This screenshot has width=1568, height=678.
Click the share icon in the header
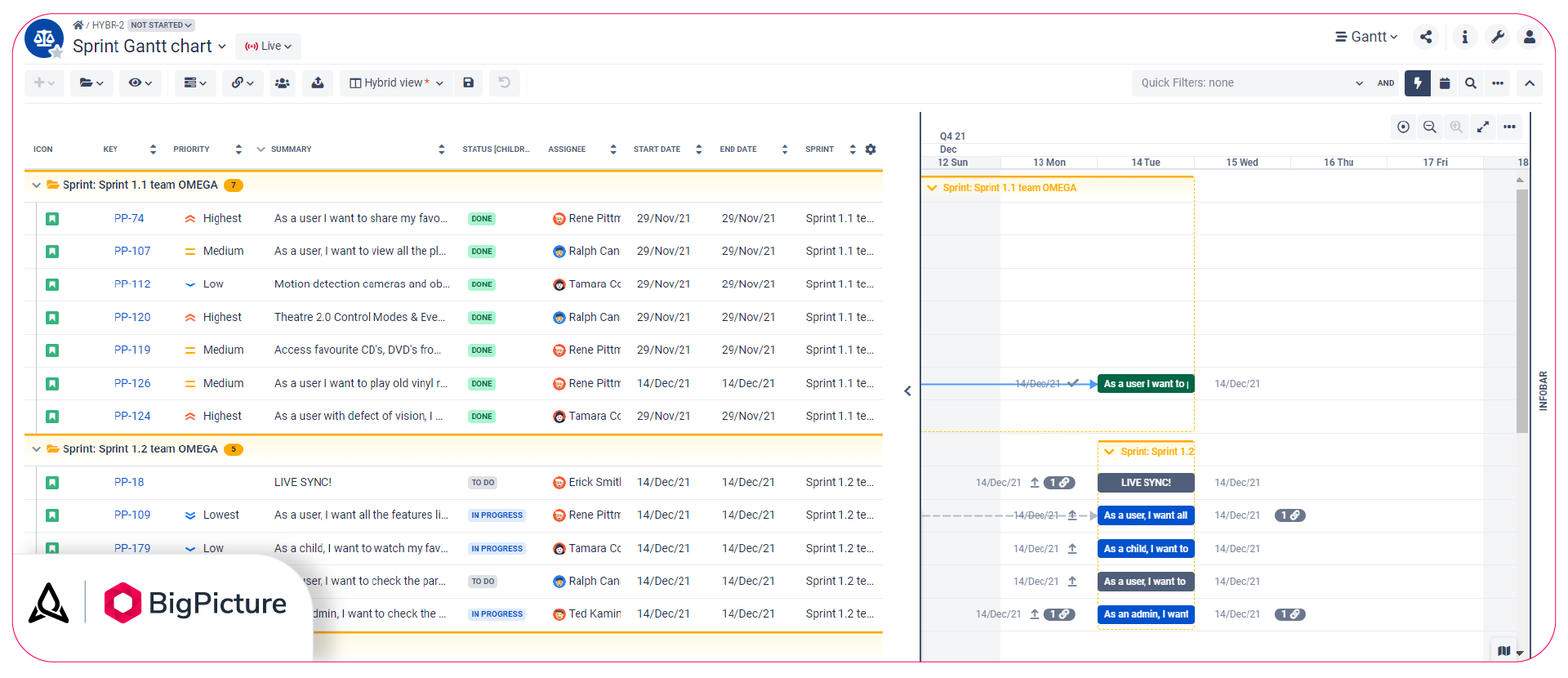(1426, 37)
